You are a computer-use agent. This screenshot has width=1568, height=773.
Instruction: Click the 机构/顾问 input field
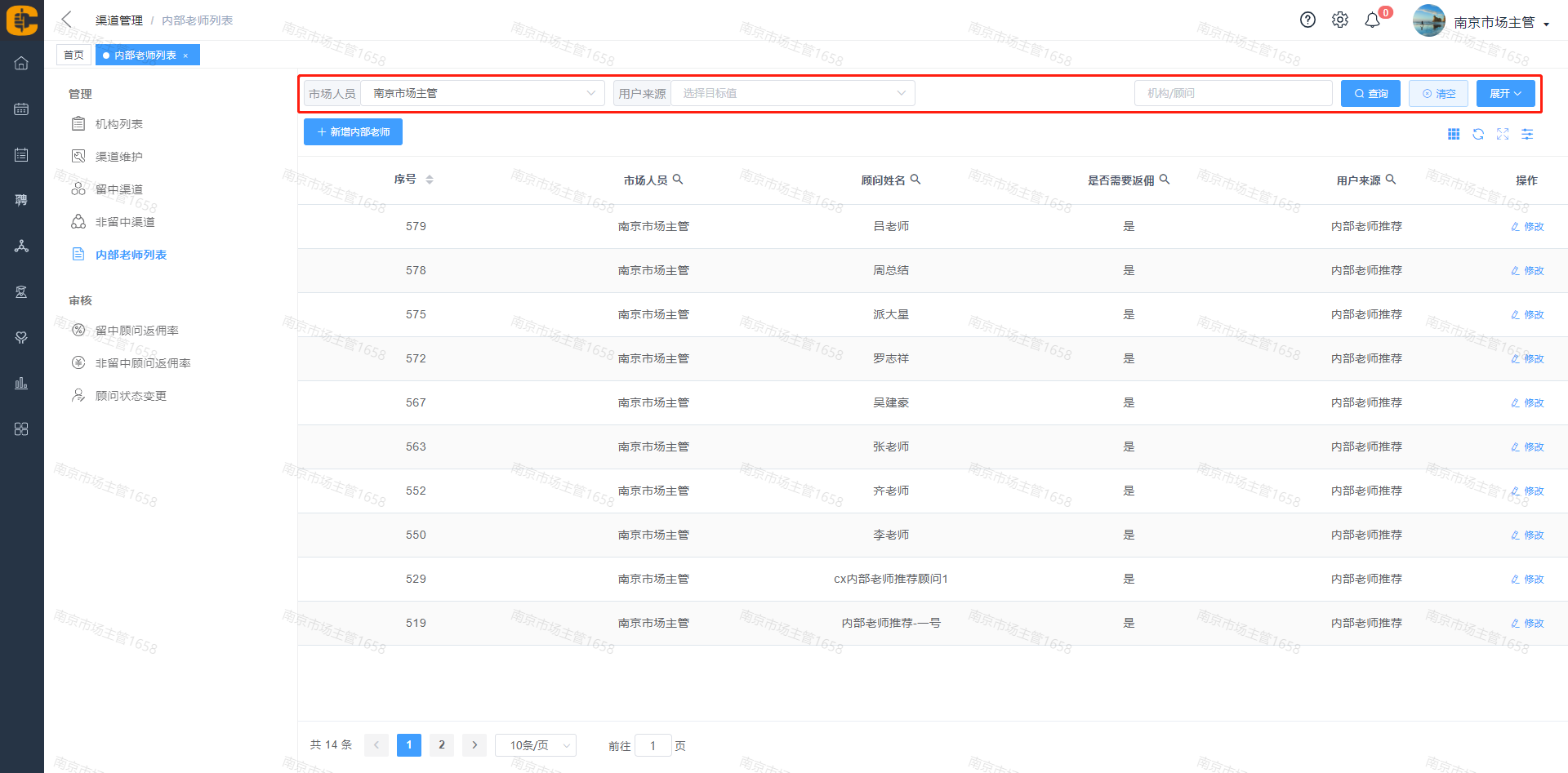click(1232, 94)
